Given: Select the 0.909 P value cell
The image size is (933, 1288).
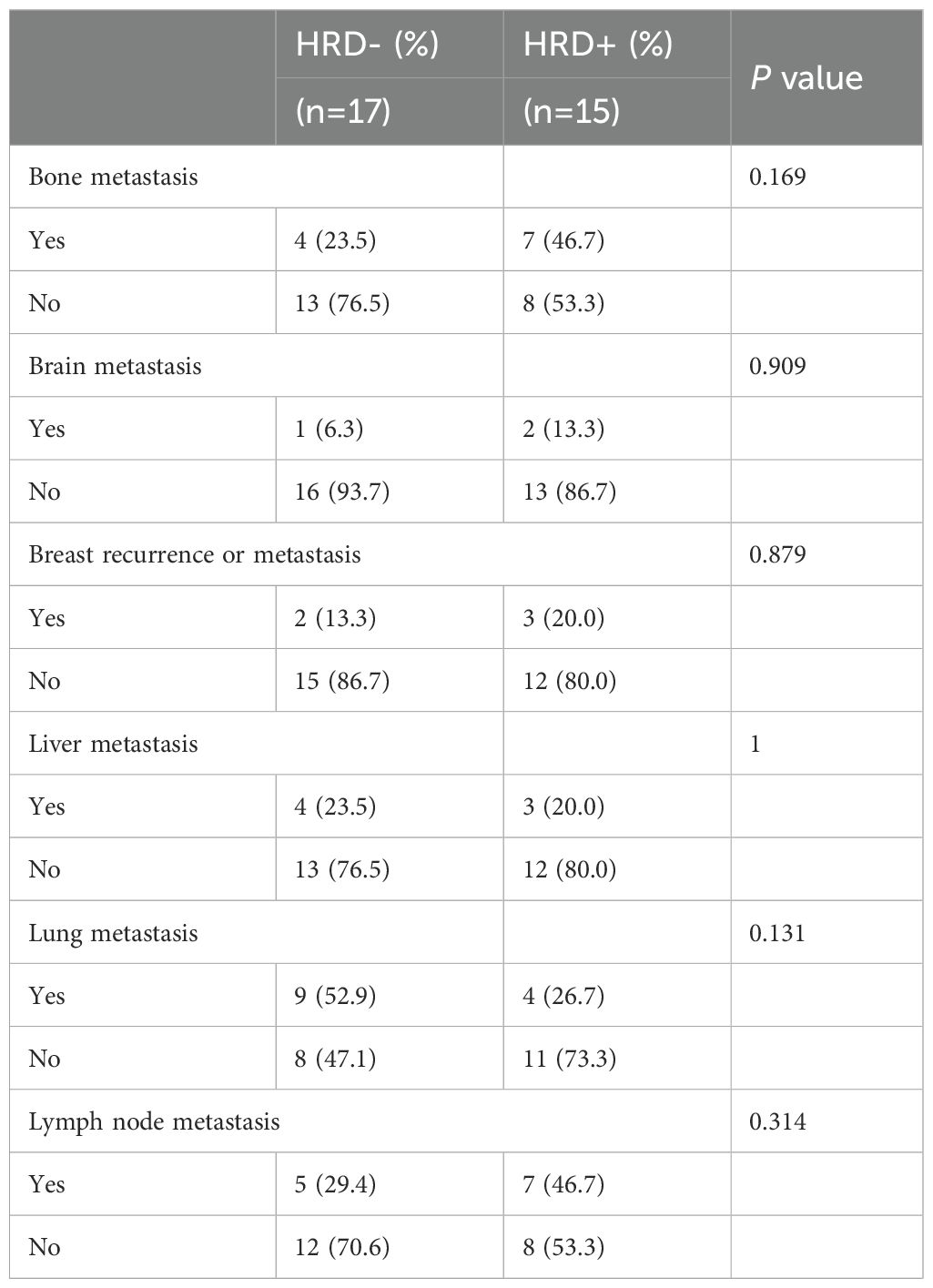Looking at the screenshot, I should pos(777,366).
